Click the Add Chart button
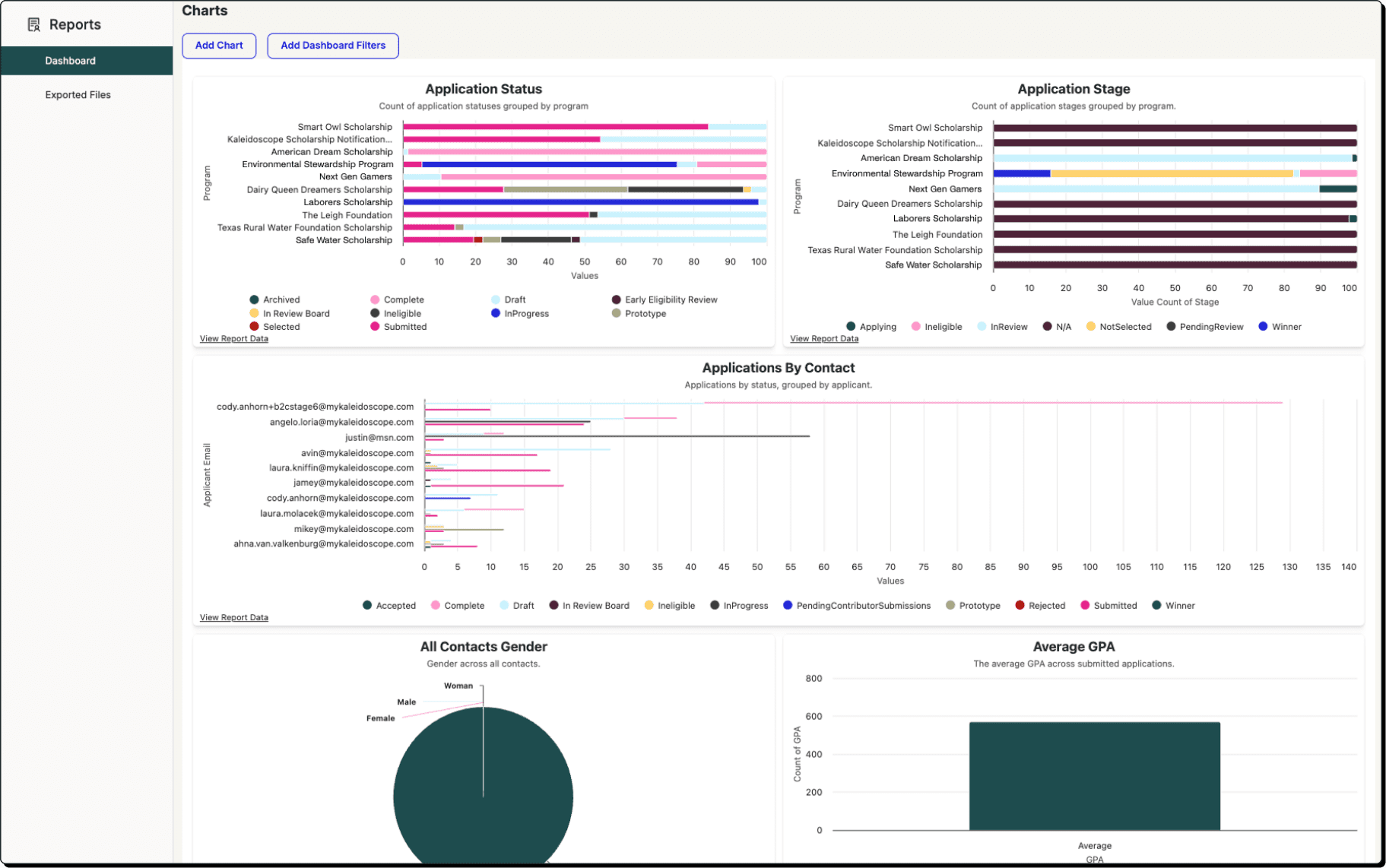Viewport: 1386px width, 868px height. [x=219, y=46]
